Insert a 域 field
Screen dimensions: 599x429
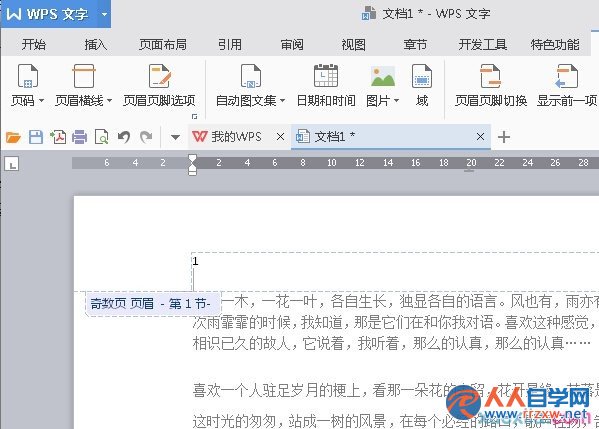[422, 86]
